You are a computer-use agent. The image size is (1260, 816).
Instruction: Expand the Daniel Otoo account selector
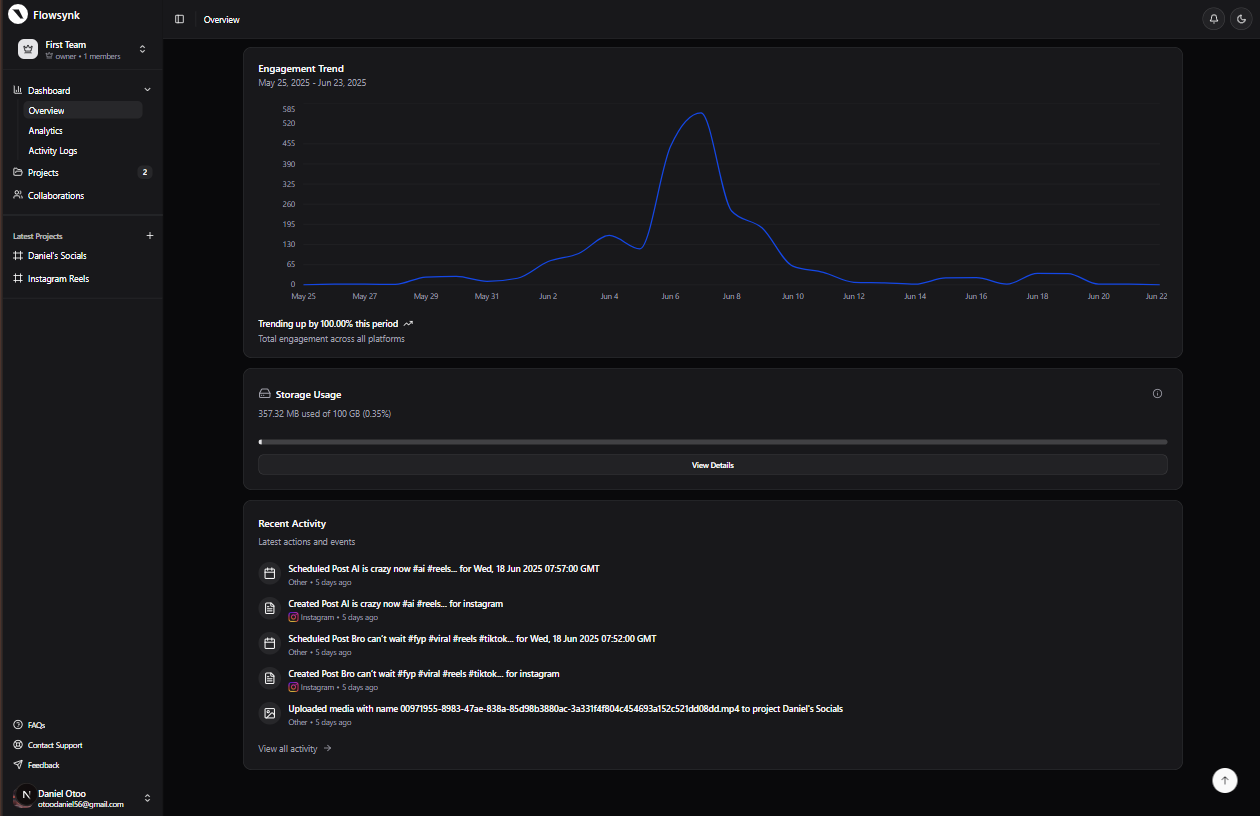pos(147,797)
